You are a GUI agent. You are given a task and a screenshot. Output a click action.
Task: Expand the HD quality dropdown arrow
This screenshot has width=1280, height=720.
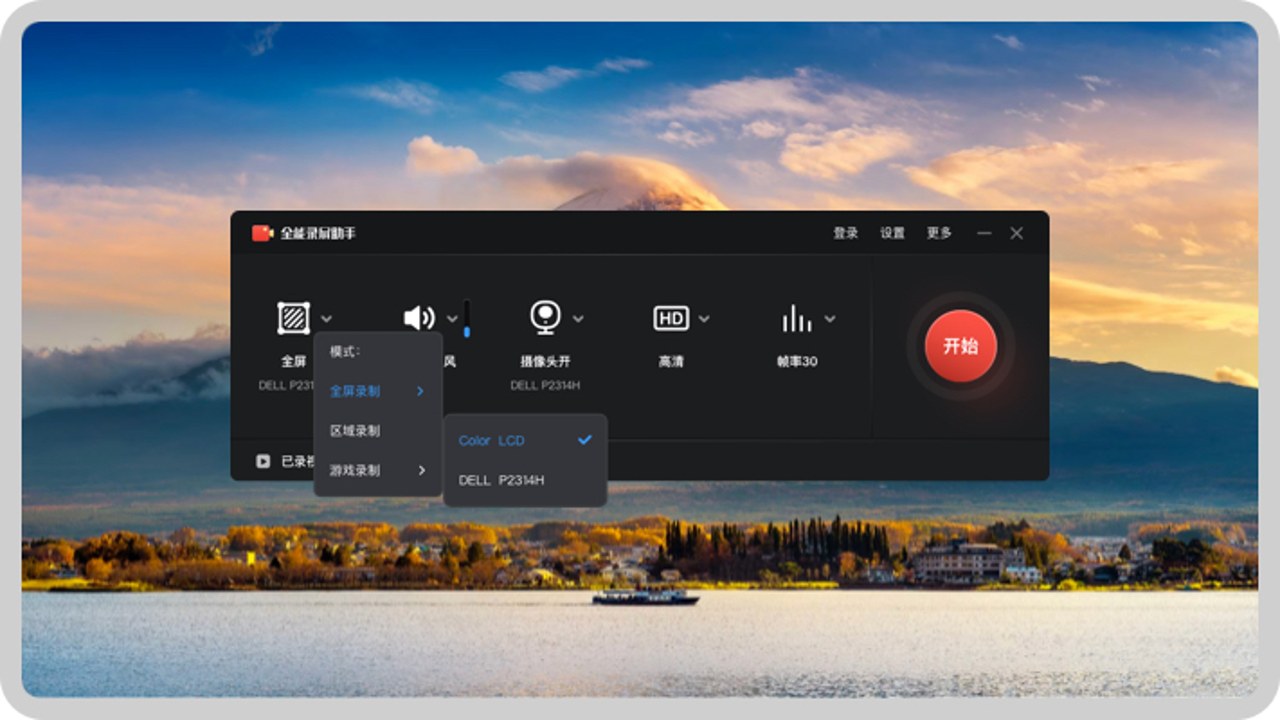pyautogui.click(x=704, y=319)
